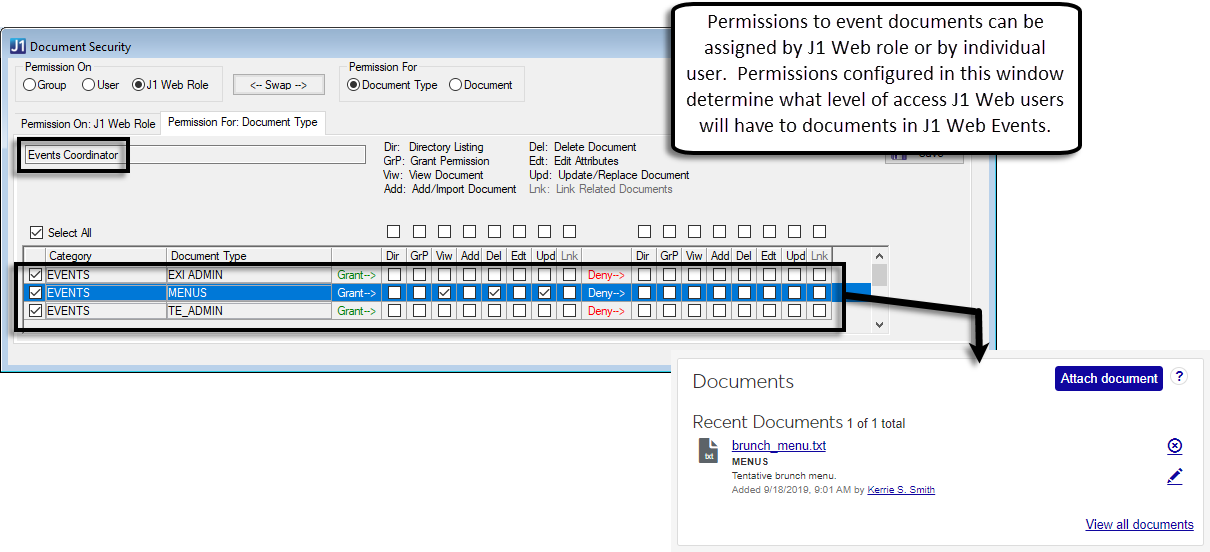Click the Document Type column header
1210x552 pixels.
point(249,256)
